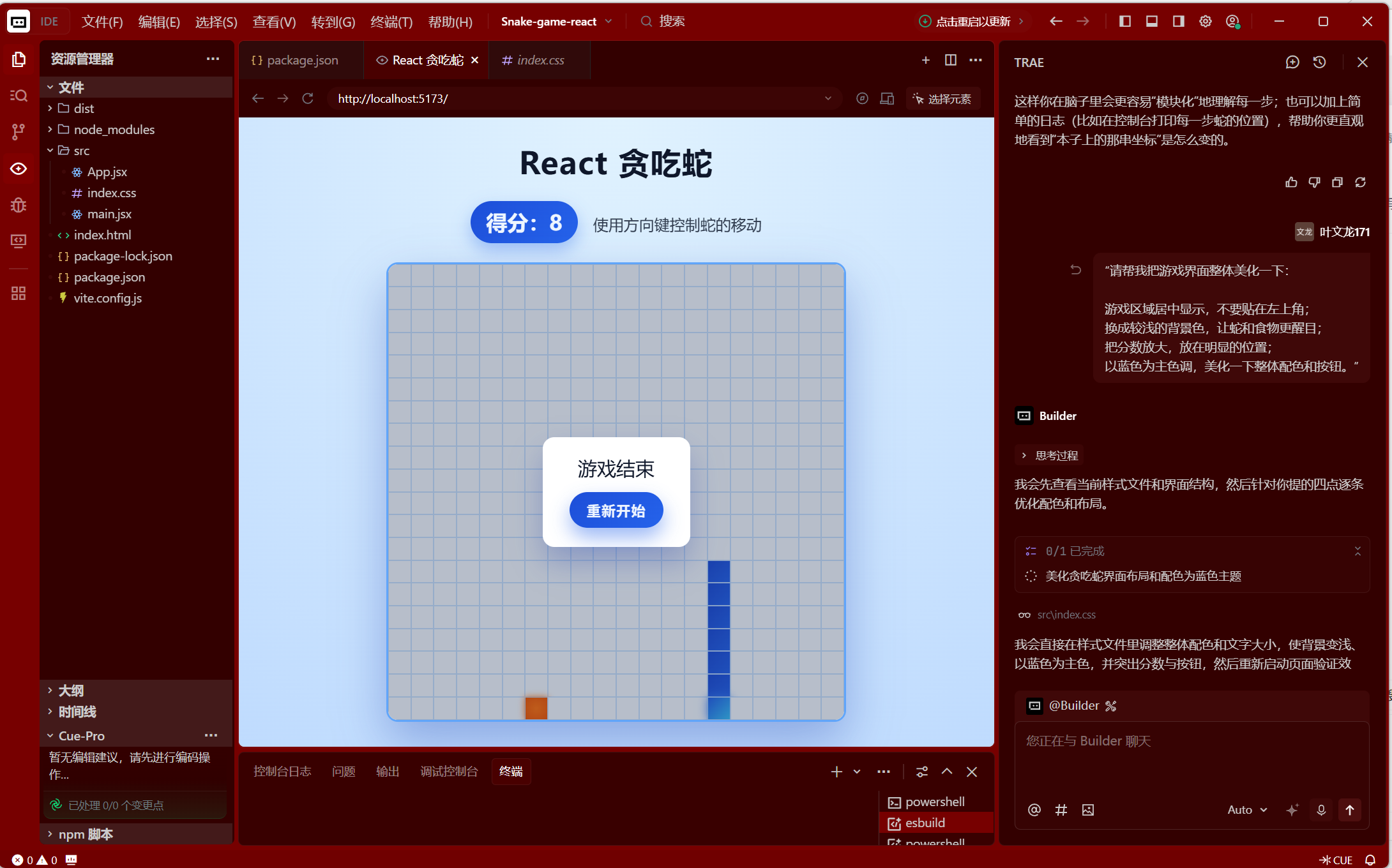Toggle the right side panel layout icon

[x=1179, y=21]
